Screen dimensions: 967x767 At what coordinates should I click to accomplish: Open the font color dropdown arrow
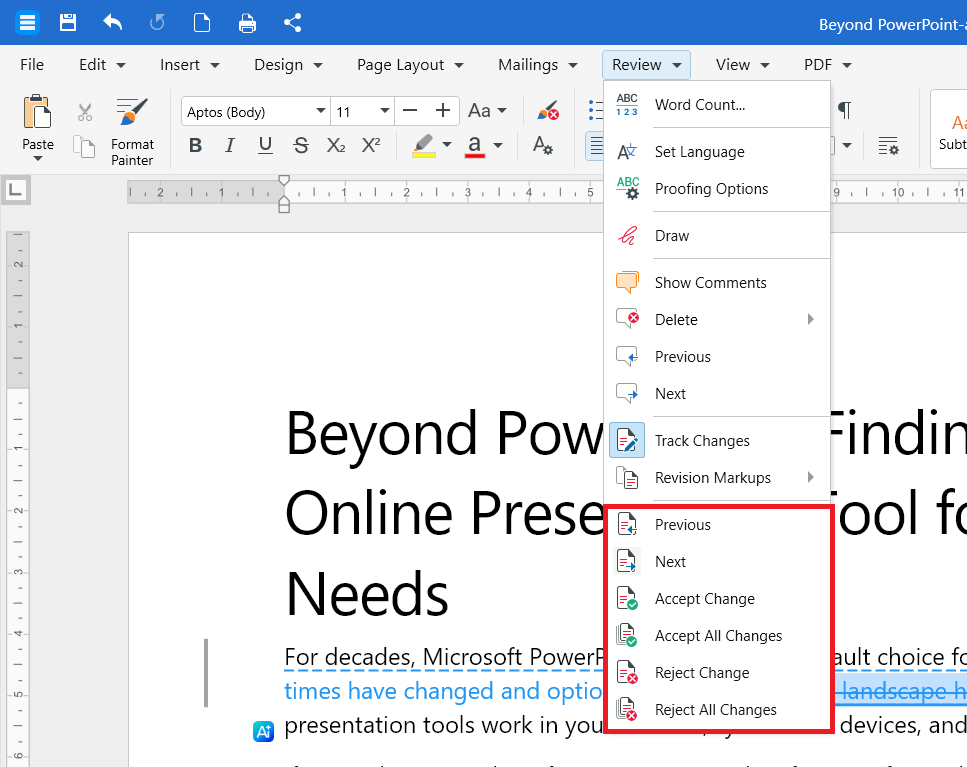[x=498, y=146]
